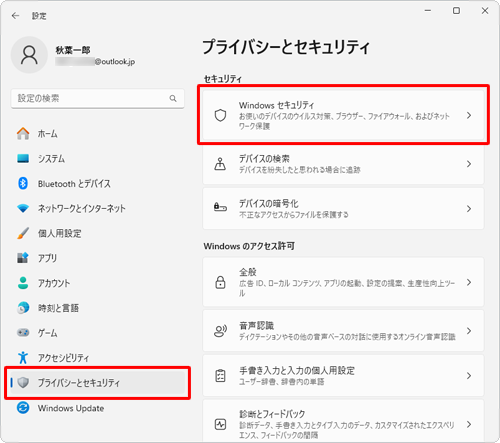
Task: Open 音声認識 chevron arrow
Action: 469,331
